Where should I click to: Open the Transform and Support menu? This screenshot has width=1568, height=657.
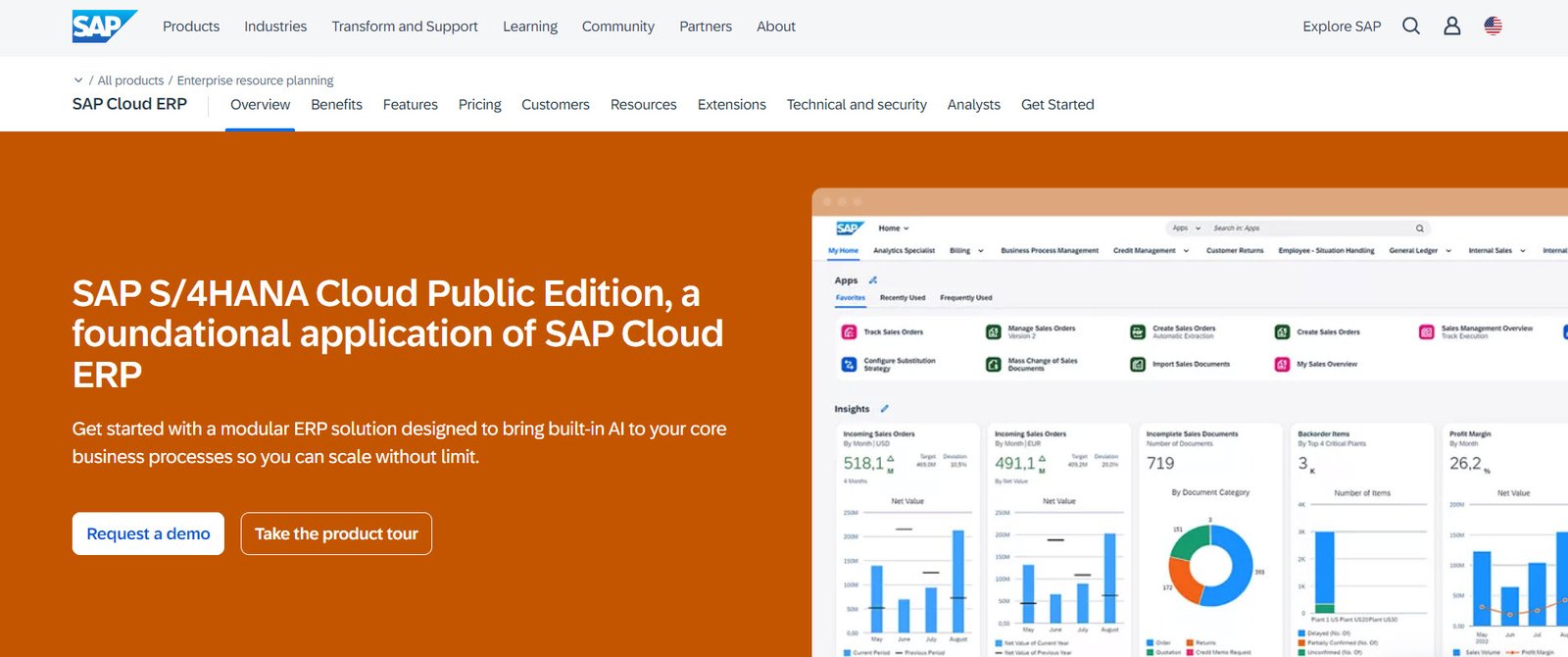click(x=405, y=26)
